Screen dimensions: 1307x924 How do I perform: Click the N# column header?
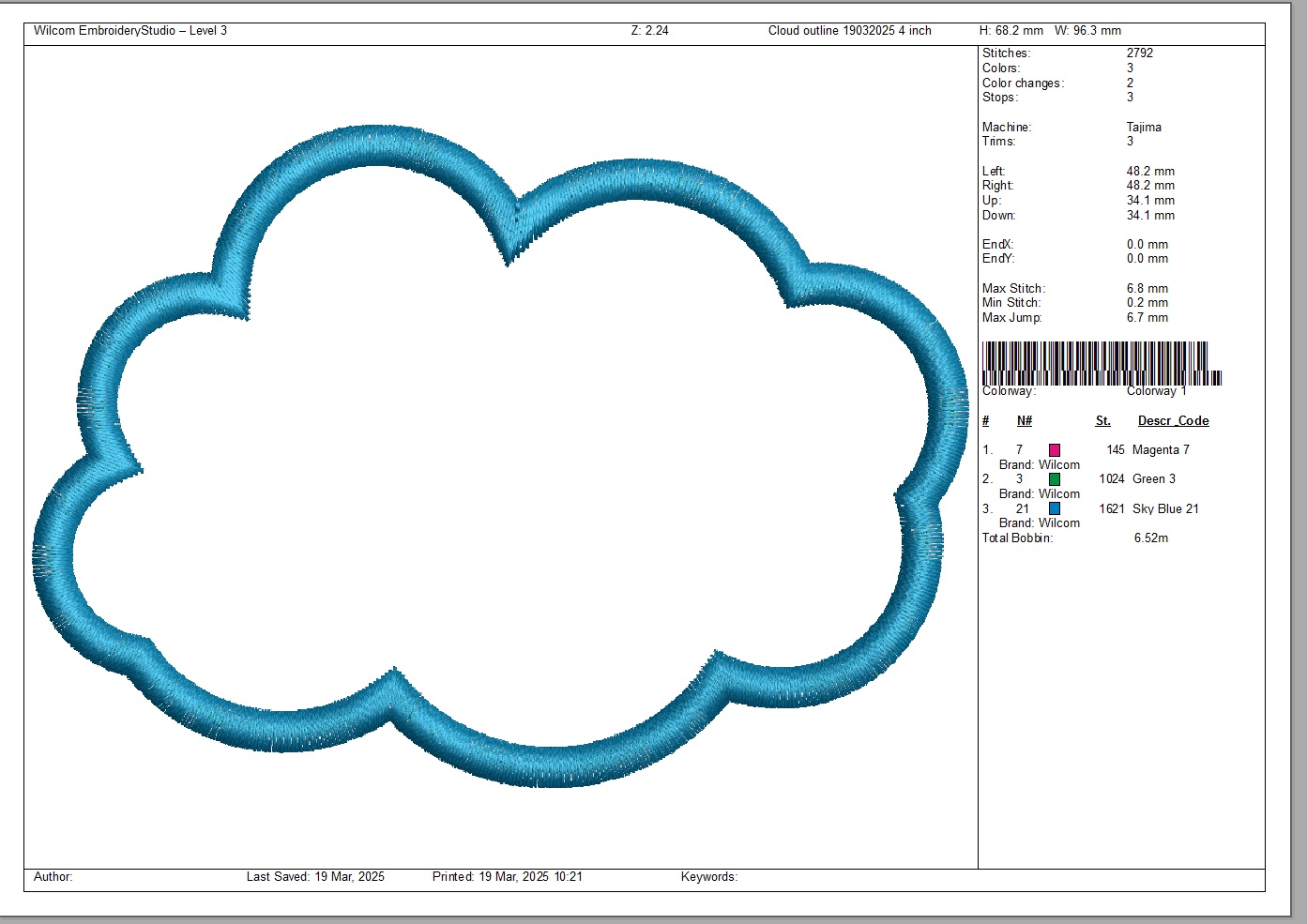click(1025, 421)
